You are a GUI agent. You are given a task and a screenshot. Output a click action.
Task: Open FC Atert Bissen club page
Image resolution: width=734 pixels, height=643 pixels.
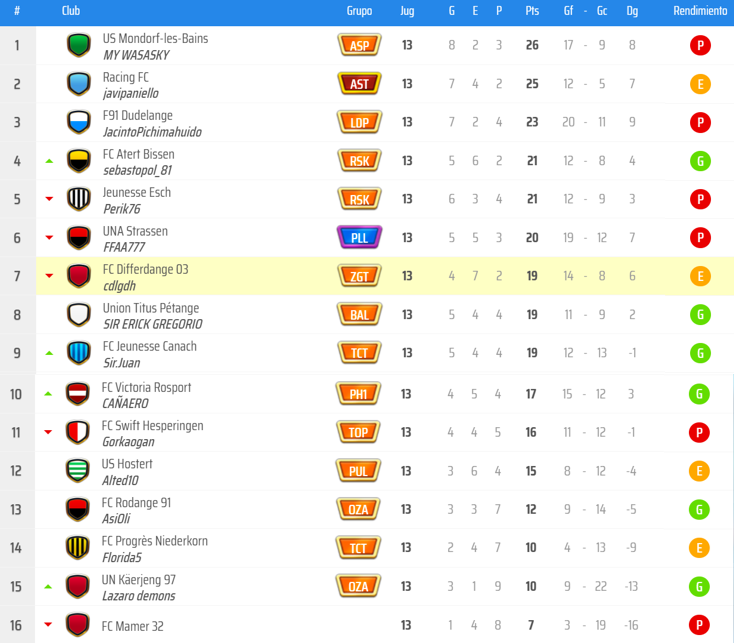click(138, 154)
